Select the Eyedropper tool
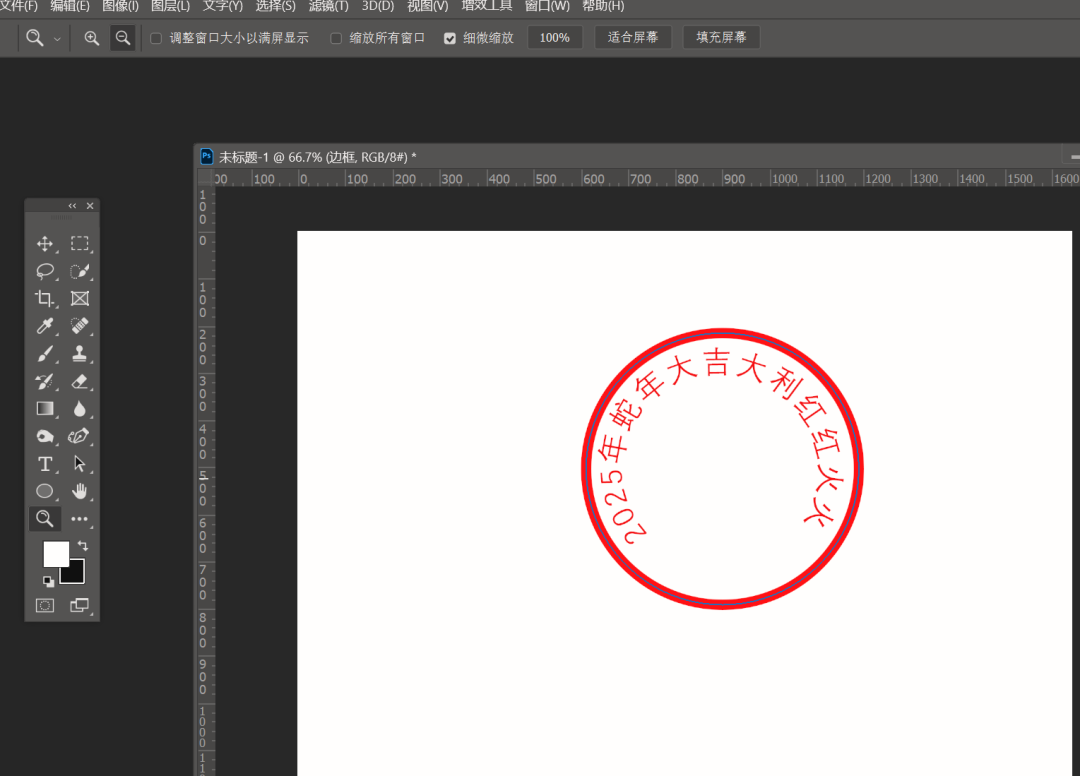Image resolution: width=1080 pixels, height=776 pixels. [45, 326]
